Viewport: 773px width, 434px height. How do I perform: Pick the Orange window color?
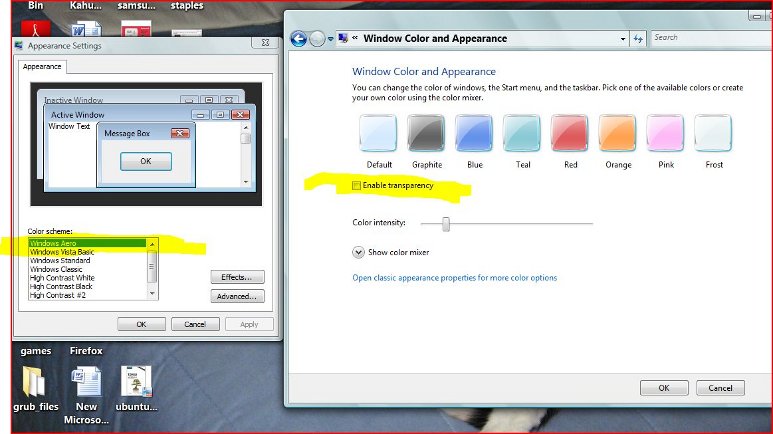(x=617, y=133)
